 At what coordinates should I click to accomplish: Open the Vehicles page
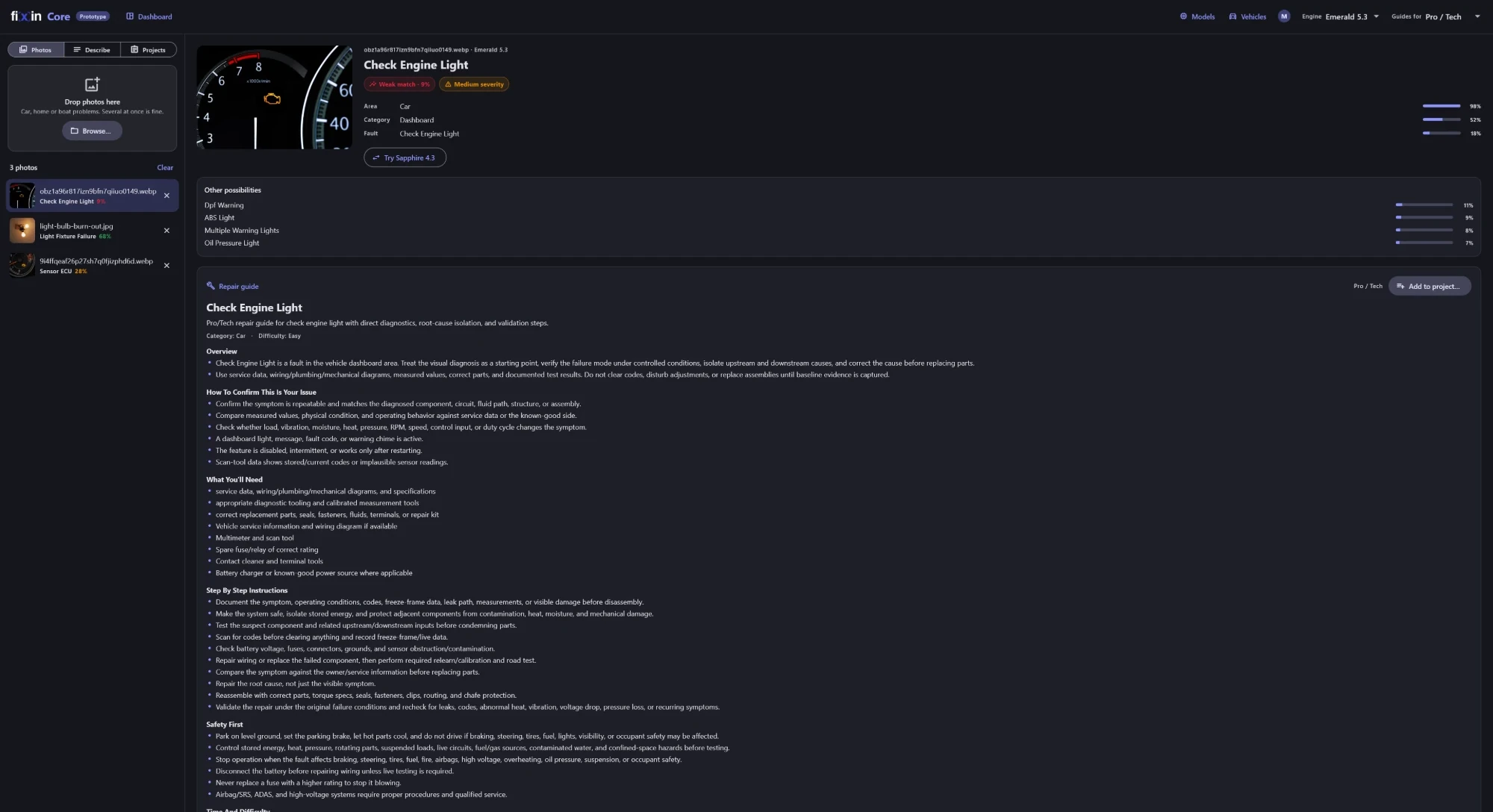pos(1247,16)
